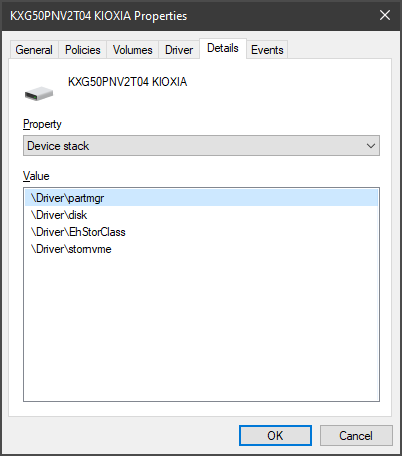Confirm with the OK button

(275, 435)
